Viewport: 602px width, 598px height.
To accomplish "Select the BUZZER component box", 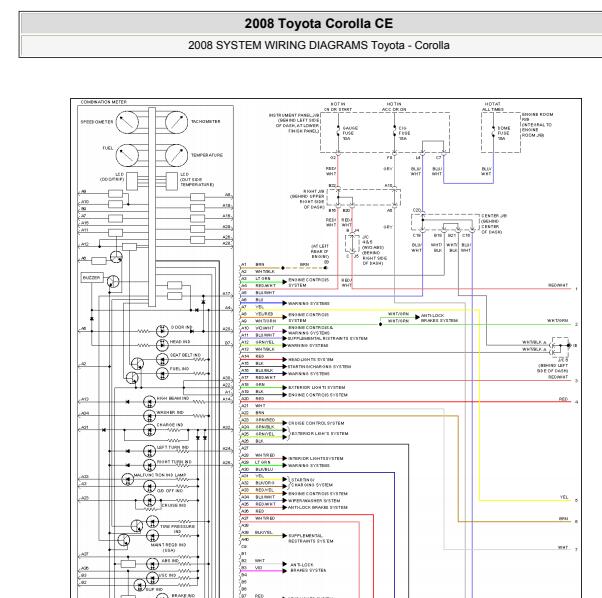I will click(92, 278).
